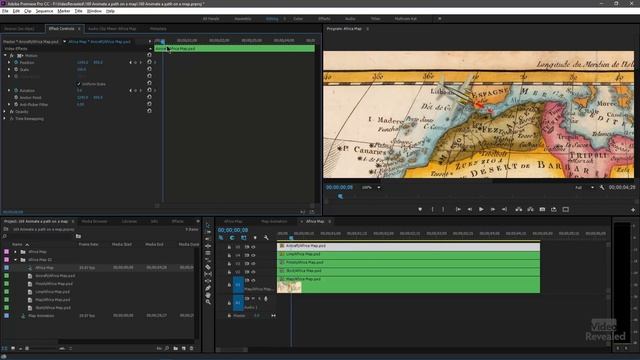The image size is (640, 360).
Task: Click New Item icon in Project panel
Action: 184,348
